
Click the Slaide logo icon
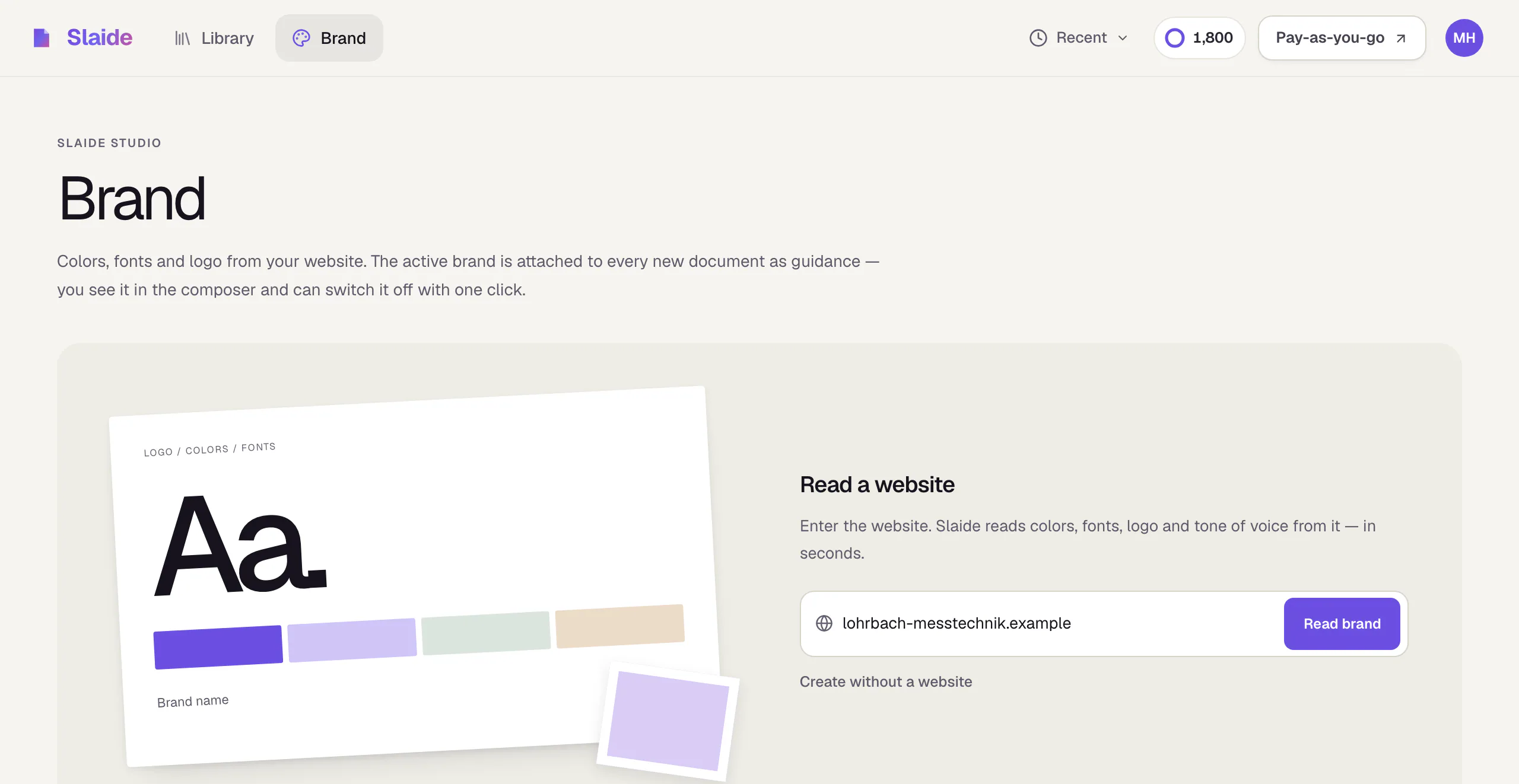42,38
